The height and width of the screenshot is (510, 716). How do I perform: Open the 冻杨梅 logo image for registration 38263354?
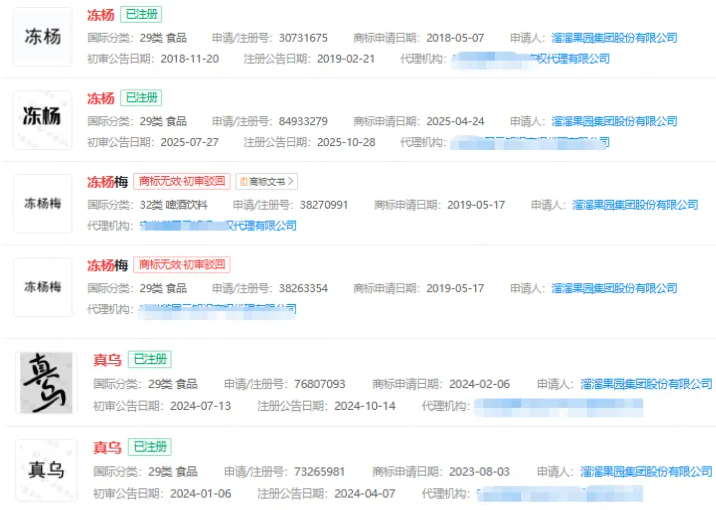pyautogui.click(x=42, y=287)
